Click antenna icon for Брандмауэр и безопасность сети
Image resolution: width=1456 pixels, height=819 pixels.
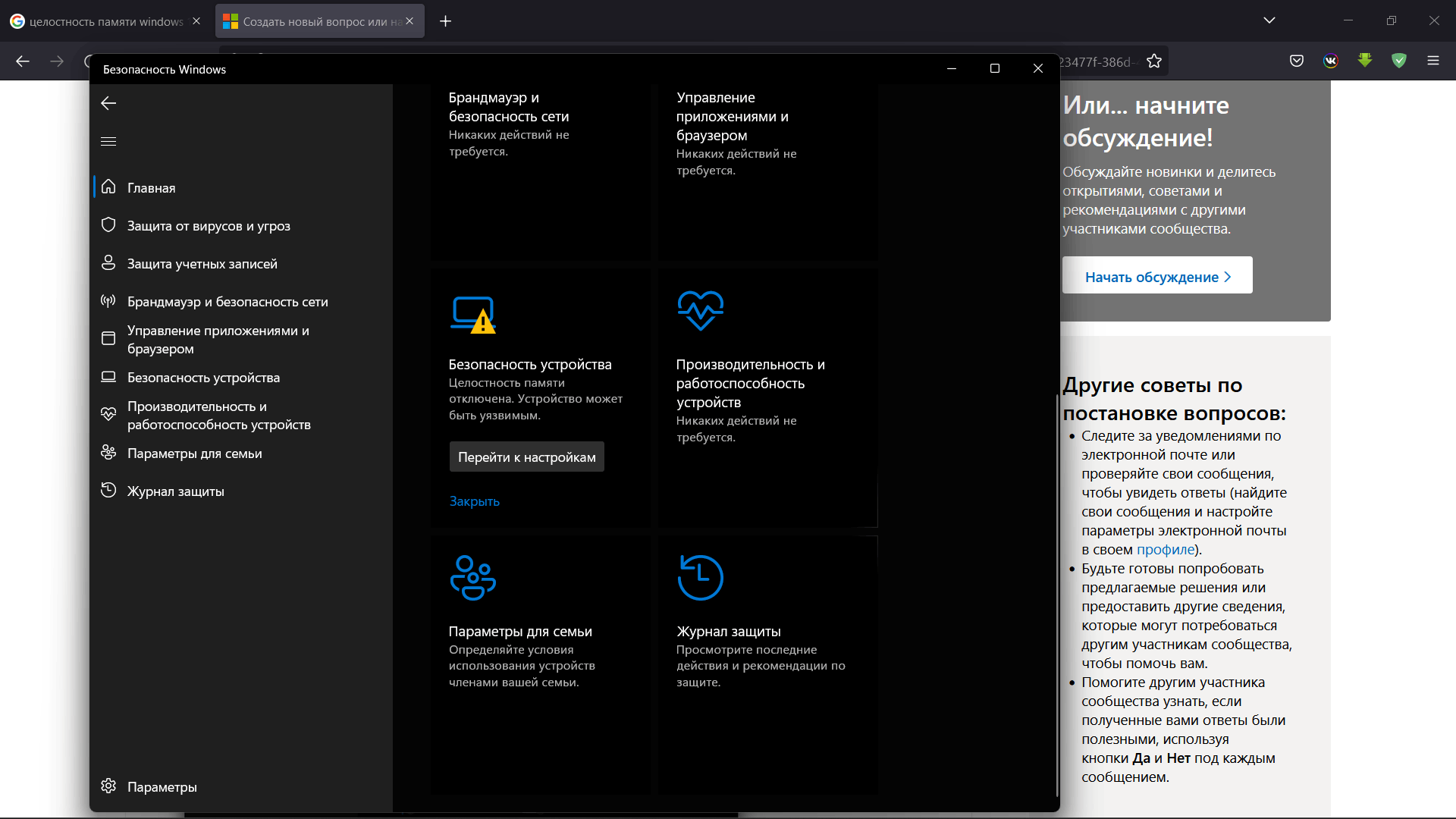(108, 301)
